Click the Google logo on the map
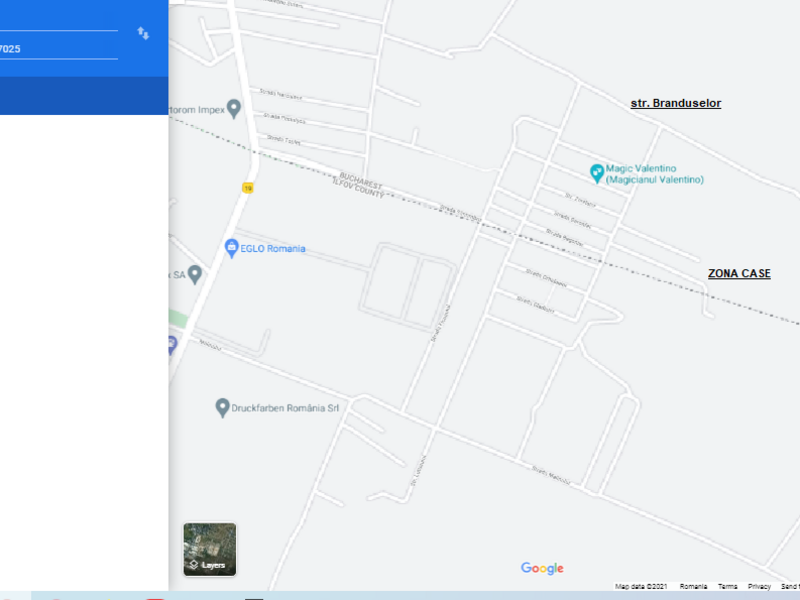This screenshot has height=600, width=800. [x=542, y=568]
